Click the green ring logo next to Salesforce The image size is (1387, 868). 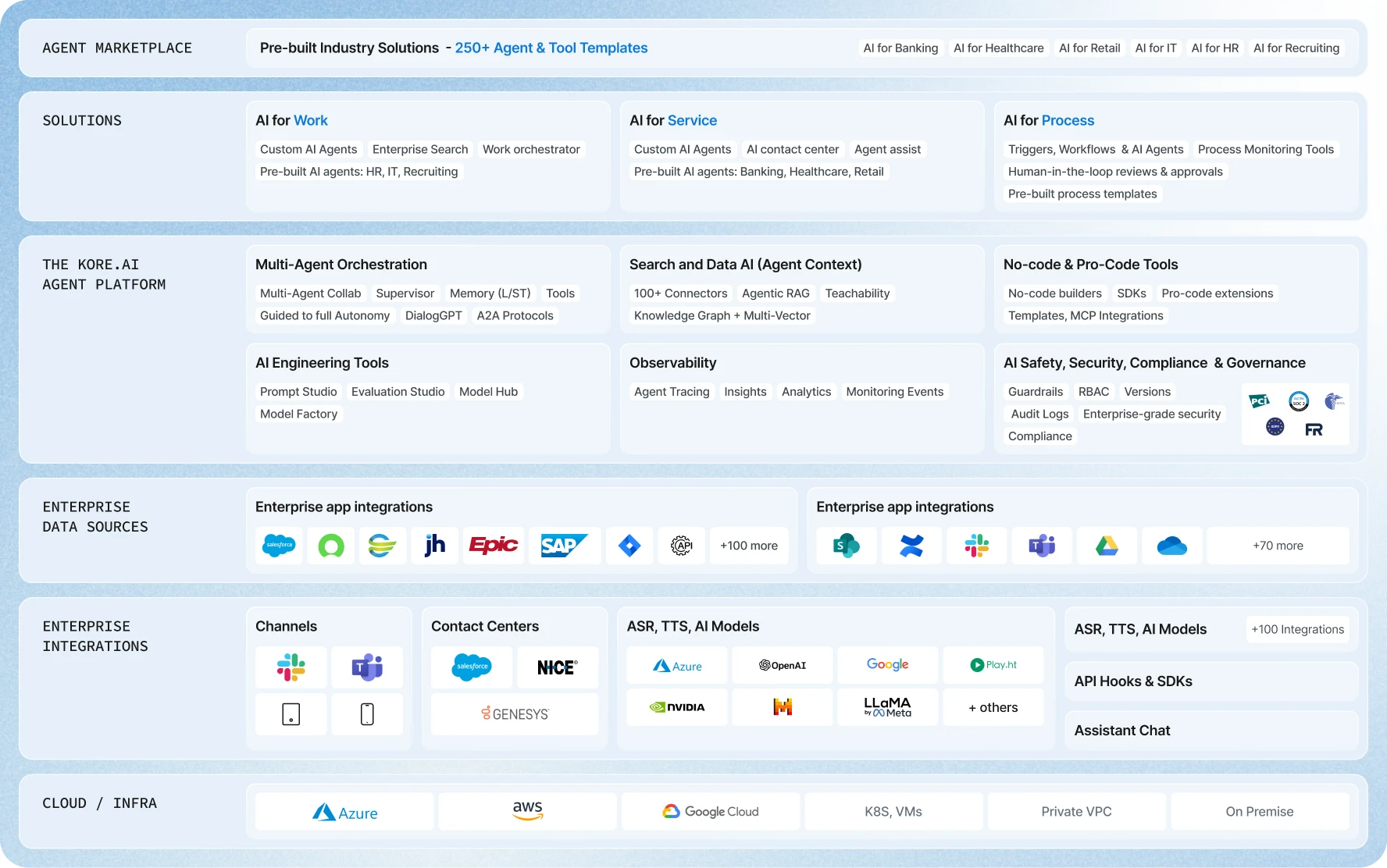point(331,545)
